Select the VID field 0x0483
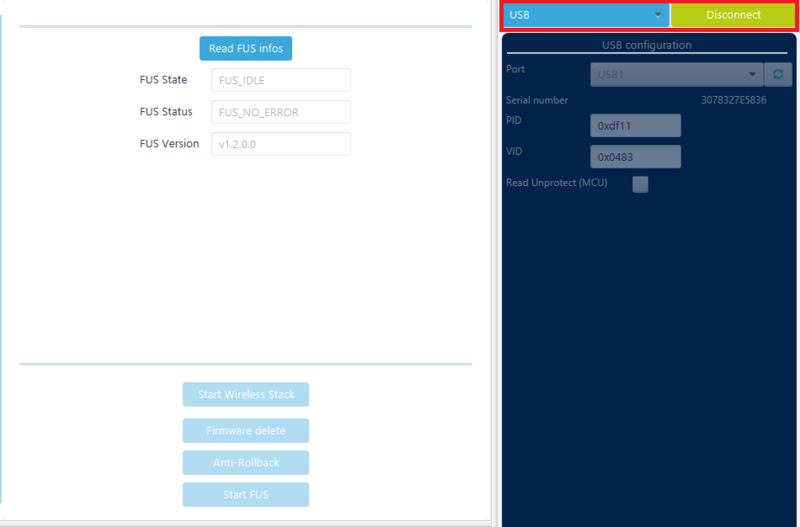 [x=635, y=157]
